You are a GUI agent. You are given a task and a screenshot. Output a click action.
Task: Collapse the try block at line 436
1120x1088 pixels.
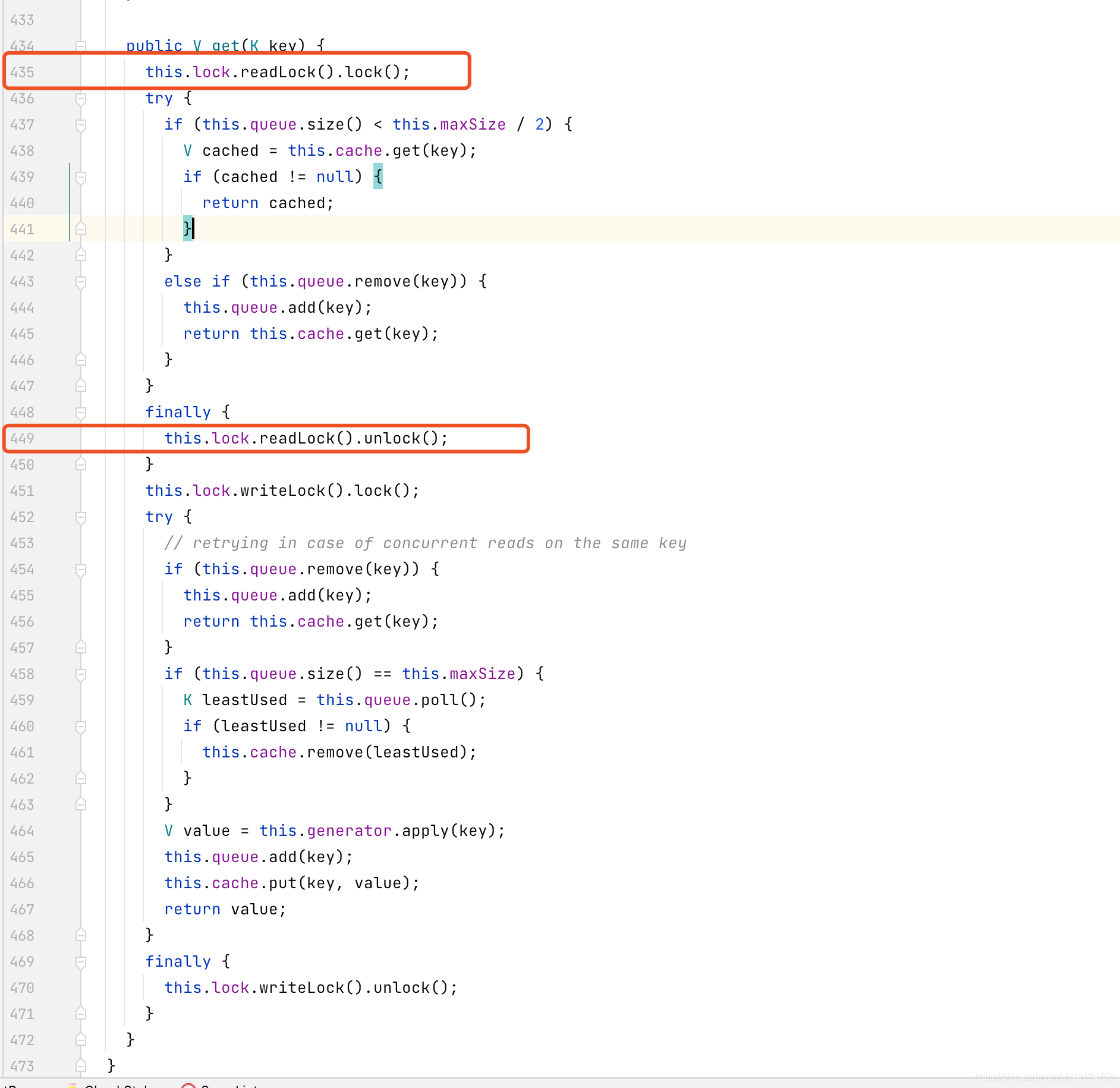(x=81, y=99)
